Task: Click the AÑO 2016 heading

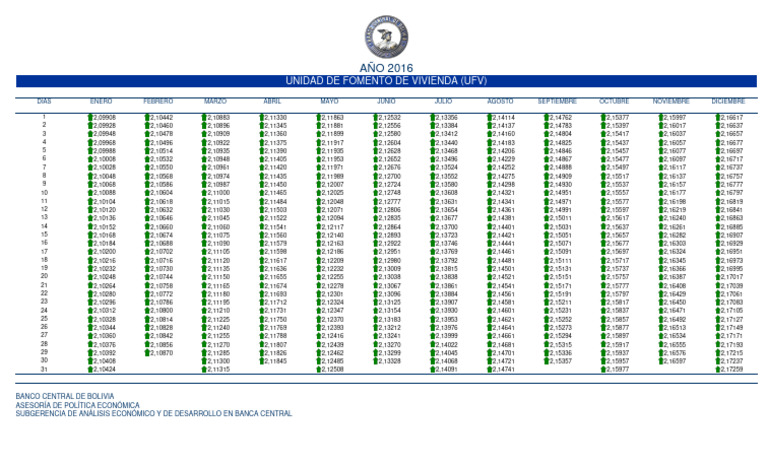Action: (x=385, y=67)
